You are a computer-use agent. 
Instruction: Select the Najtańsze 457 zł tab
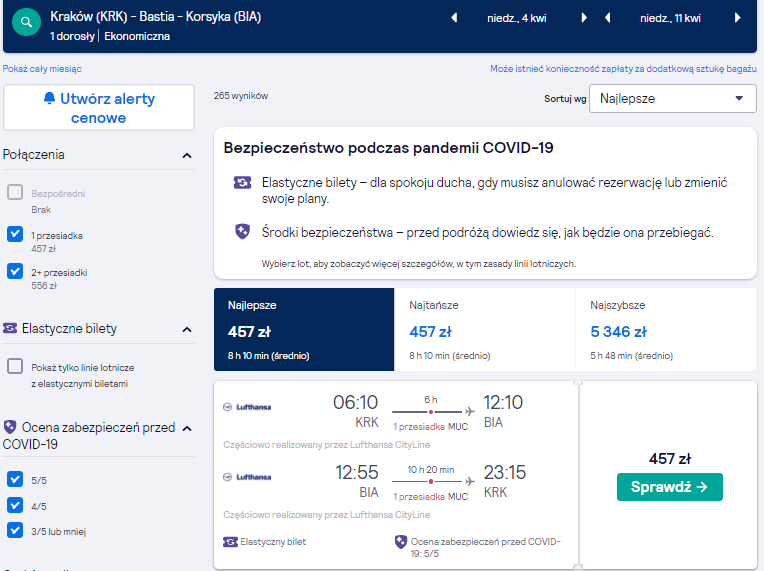(x=485, y=329)
